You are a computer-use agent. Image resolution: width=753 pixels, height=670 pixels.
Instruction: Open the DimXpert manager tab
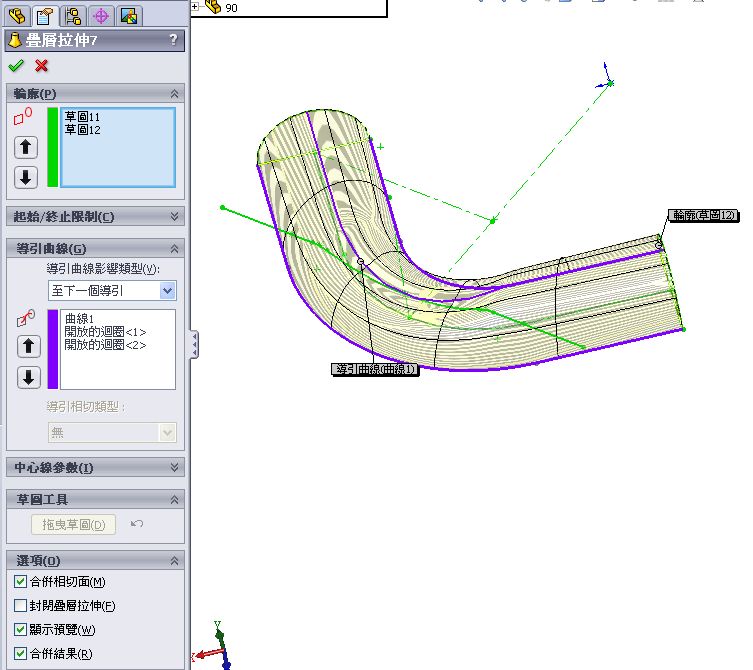tap(101, 16)
